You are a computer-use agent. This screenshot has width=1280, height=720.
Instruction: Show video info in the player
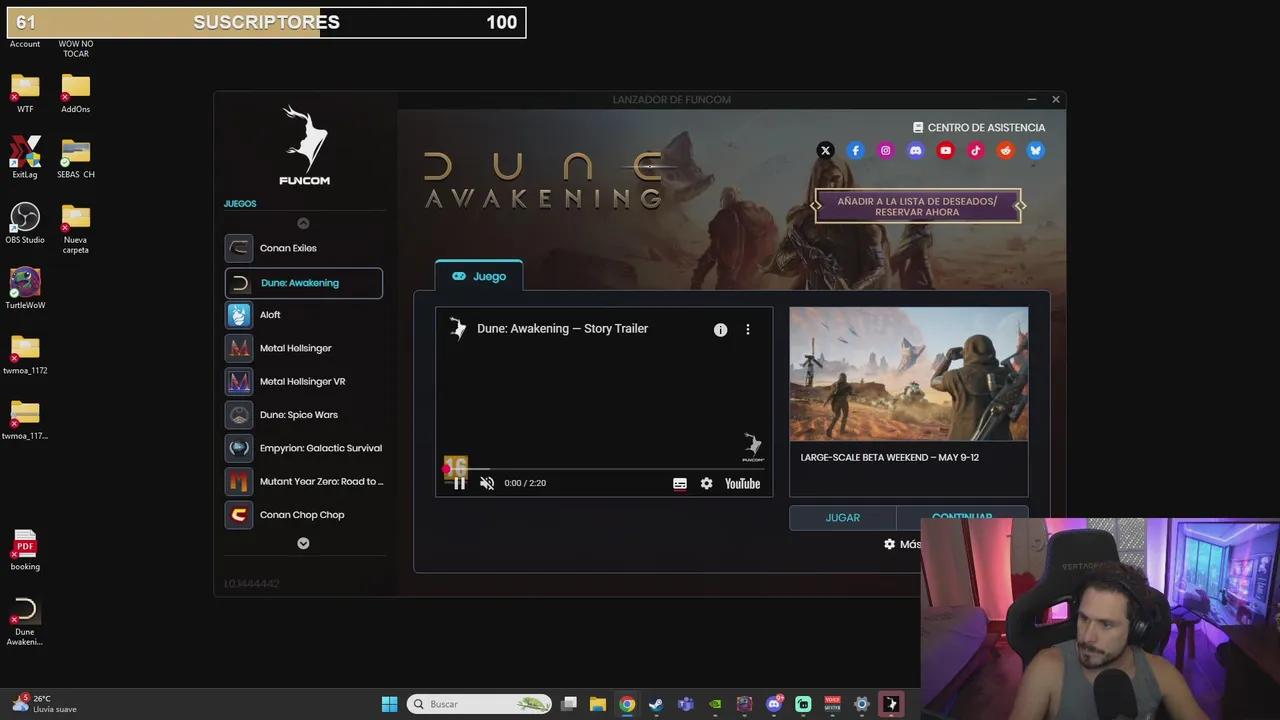(720, 329)
